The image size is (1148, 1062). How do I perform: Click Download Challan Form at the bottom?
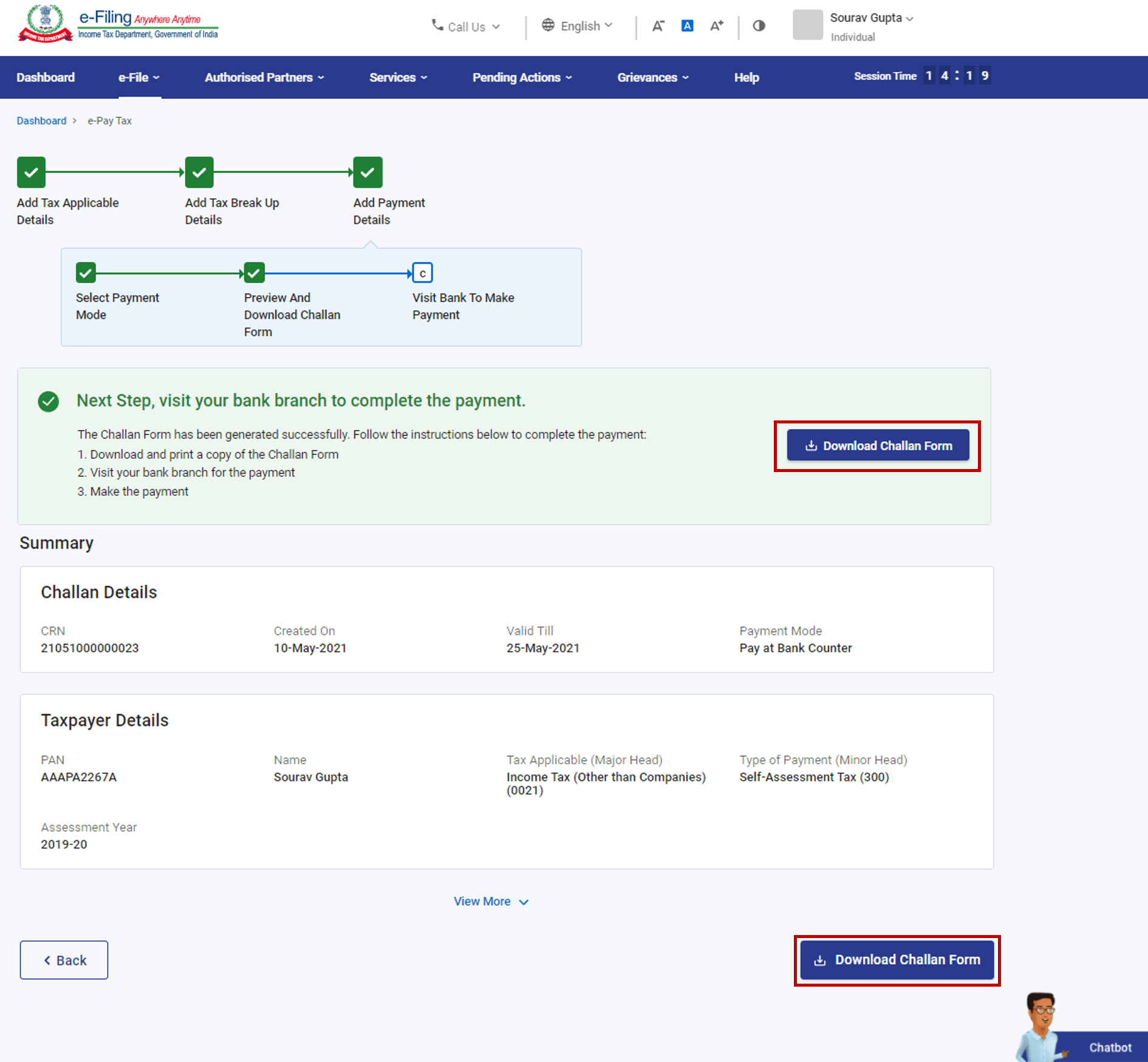(x=897, y=960)
